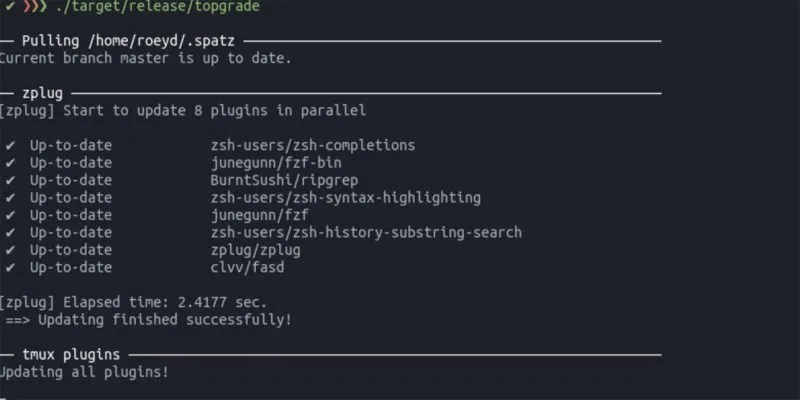Click the checkmark next to zplug/zplug
800x400 pixels.
point(10,250)
